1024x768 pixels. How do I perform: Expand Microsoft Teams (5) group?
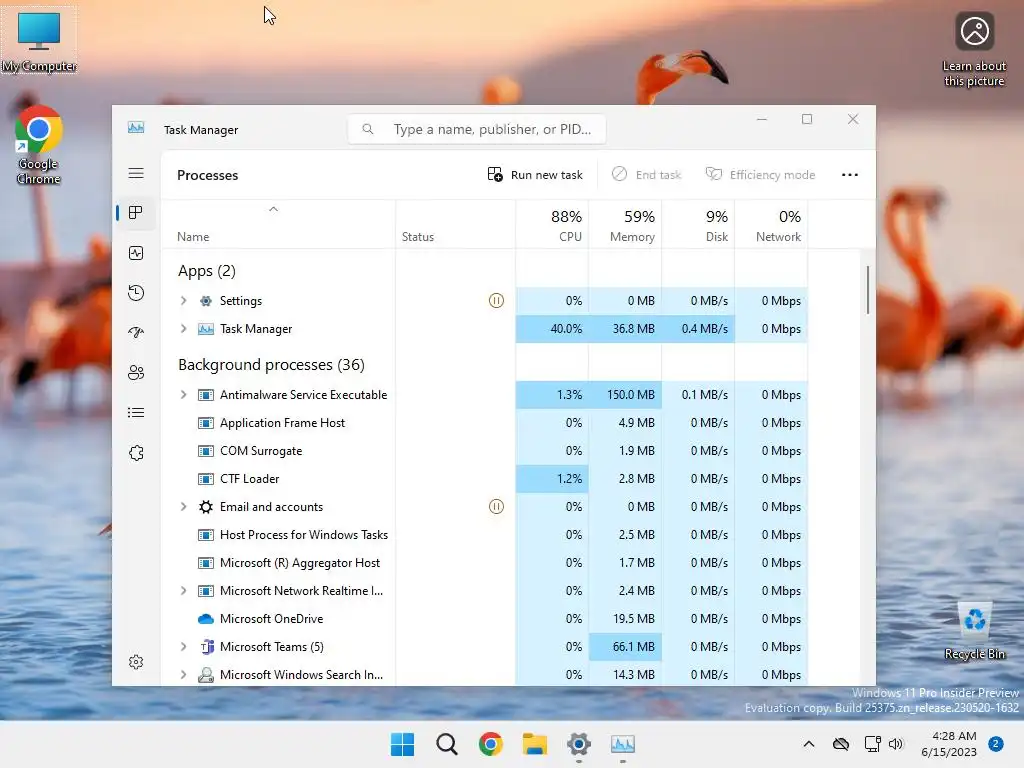coord(184,647)
